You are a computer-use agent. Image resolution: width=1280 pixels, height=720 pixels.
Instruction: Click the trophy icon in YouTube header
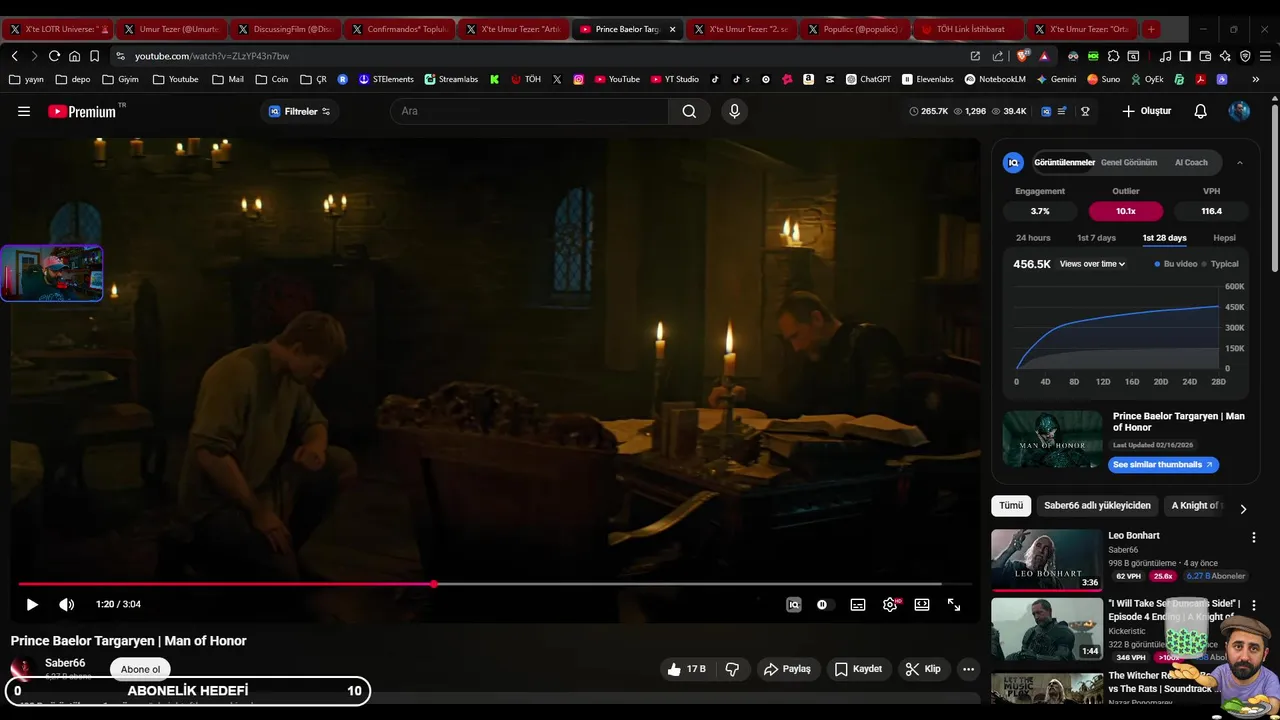coord(1085,111)
